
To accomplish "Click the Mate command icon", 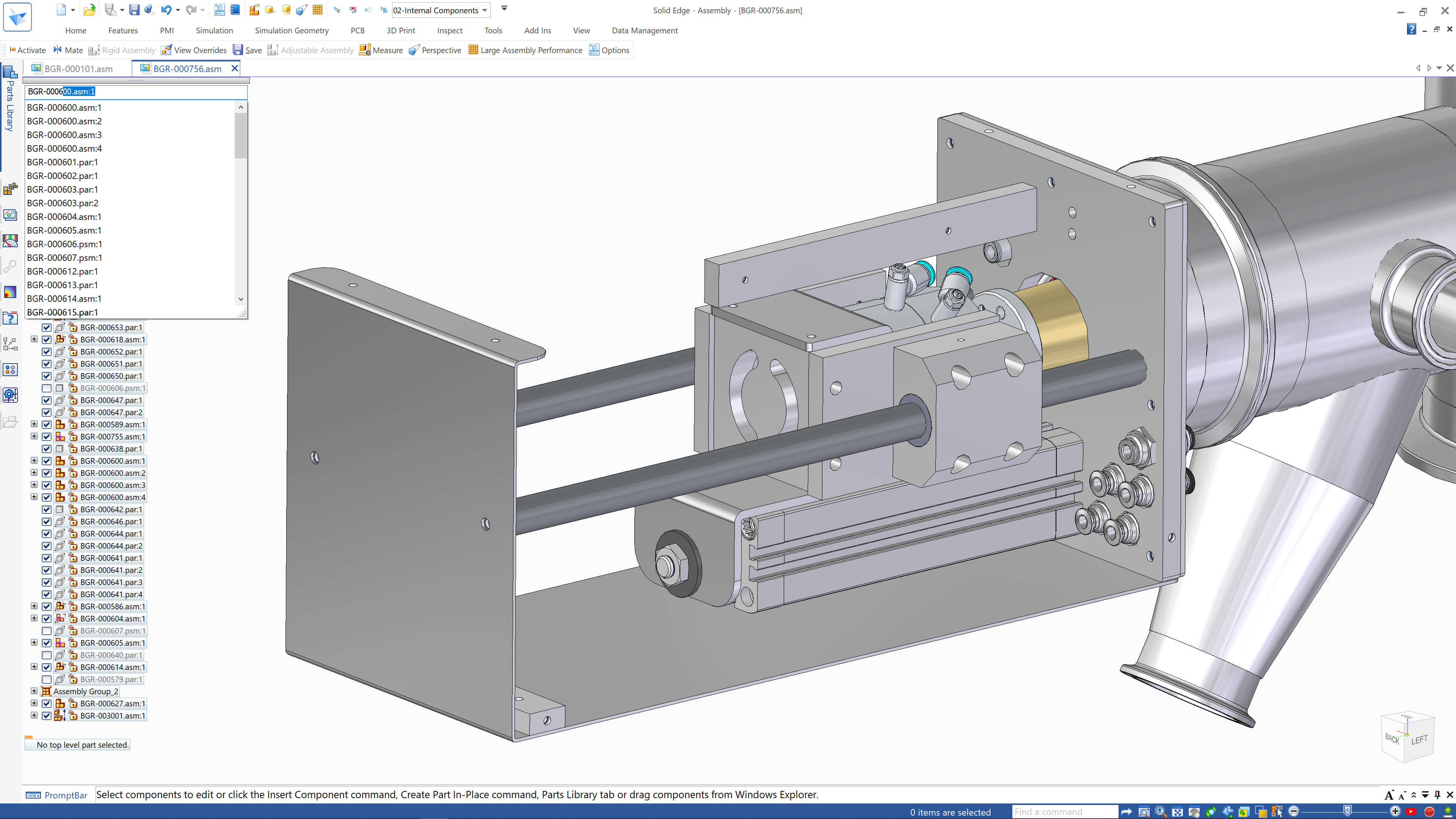I will (x=58, y=50).
